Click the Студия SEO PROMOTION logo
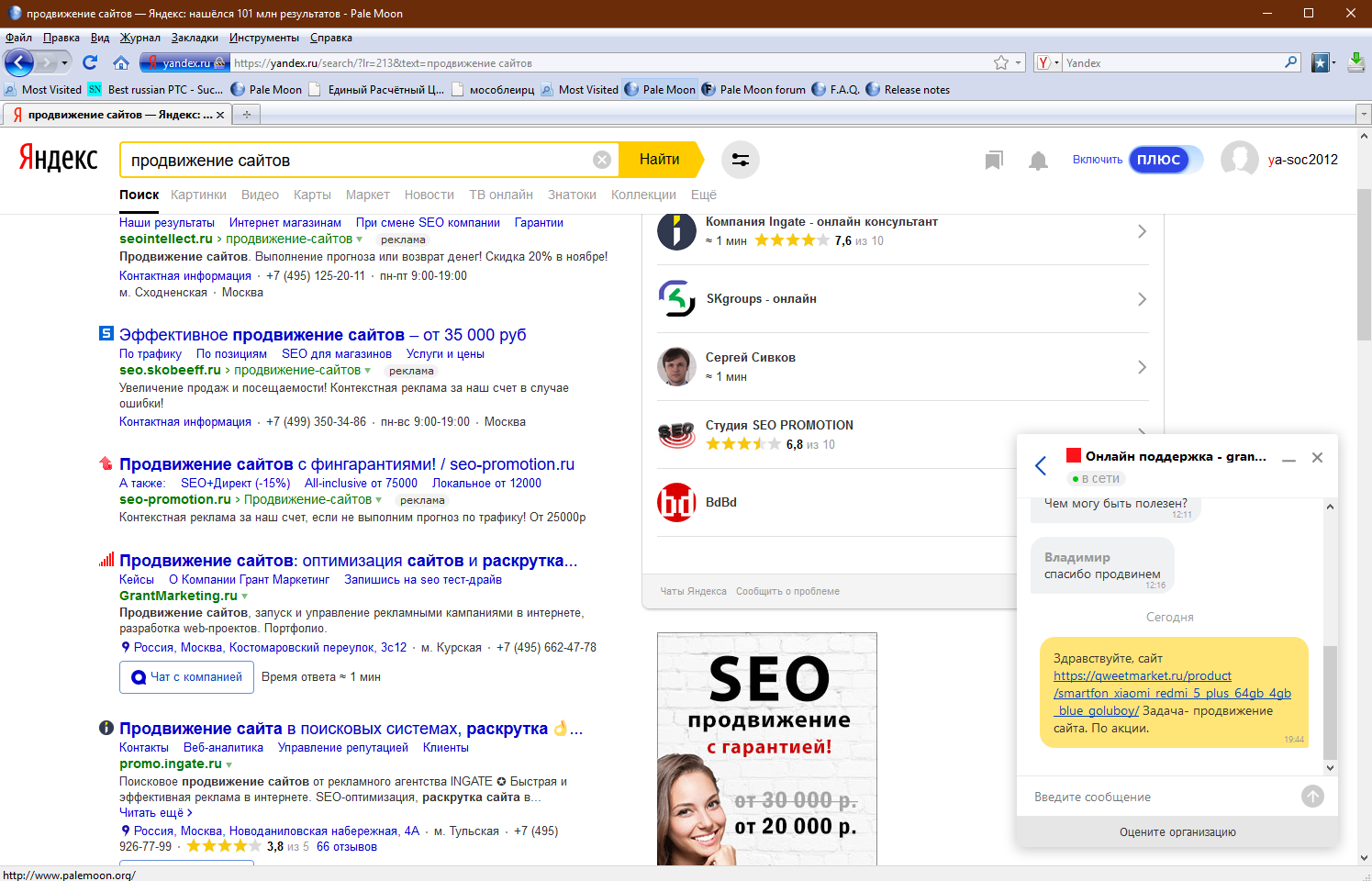This screenshot has height=881, width=1372. pyautogui.click(x=676, y=435)
